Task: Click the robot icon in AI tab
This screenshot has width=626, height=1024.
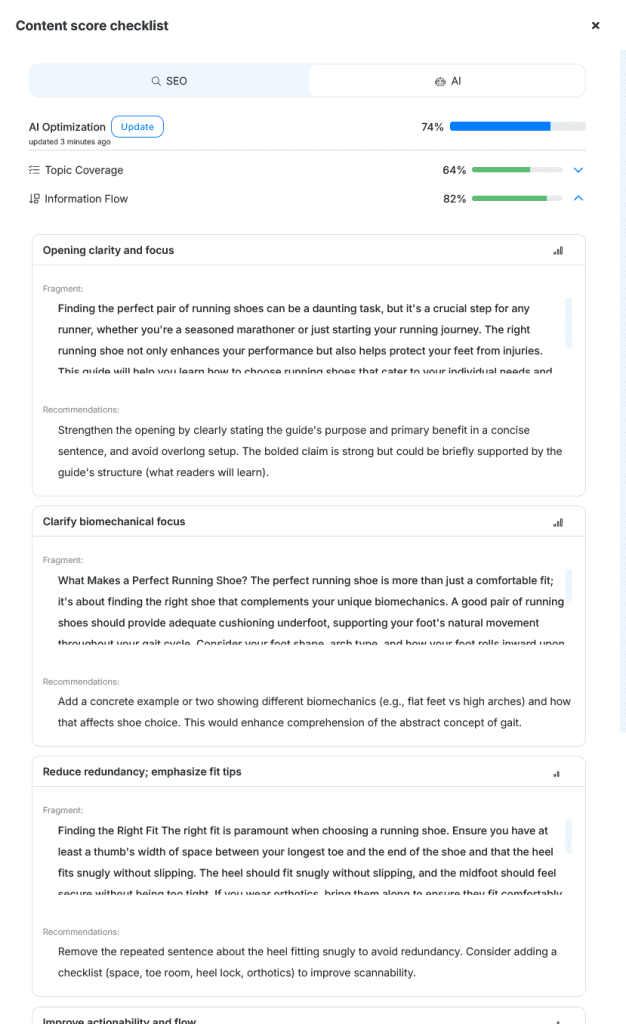Action: click(439, 81)
